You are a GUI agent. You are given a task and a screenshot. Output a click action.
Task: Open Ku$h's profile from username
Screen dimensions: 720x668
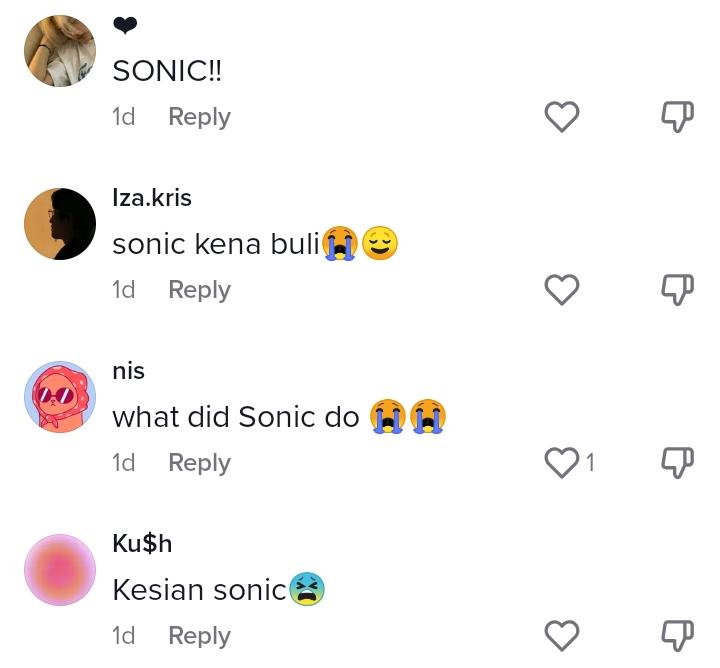(x=142, y=544)
